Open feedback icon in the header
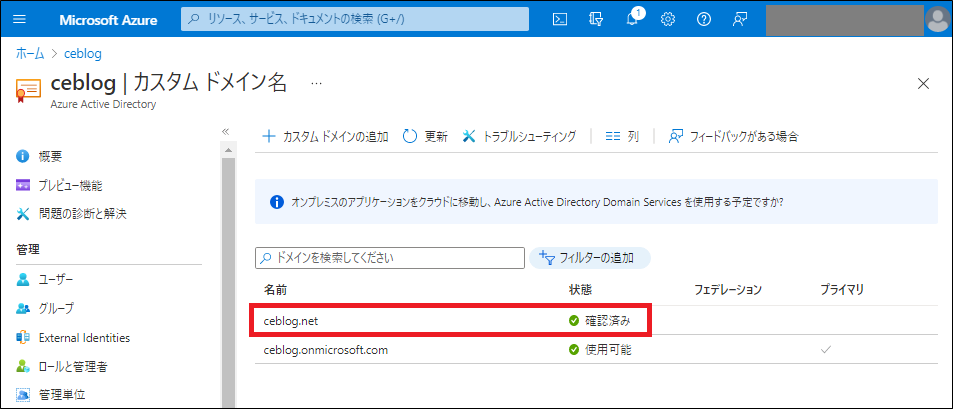The image size is (953, 409). click(x=740, y=19)
